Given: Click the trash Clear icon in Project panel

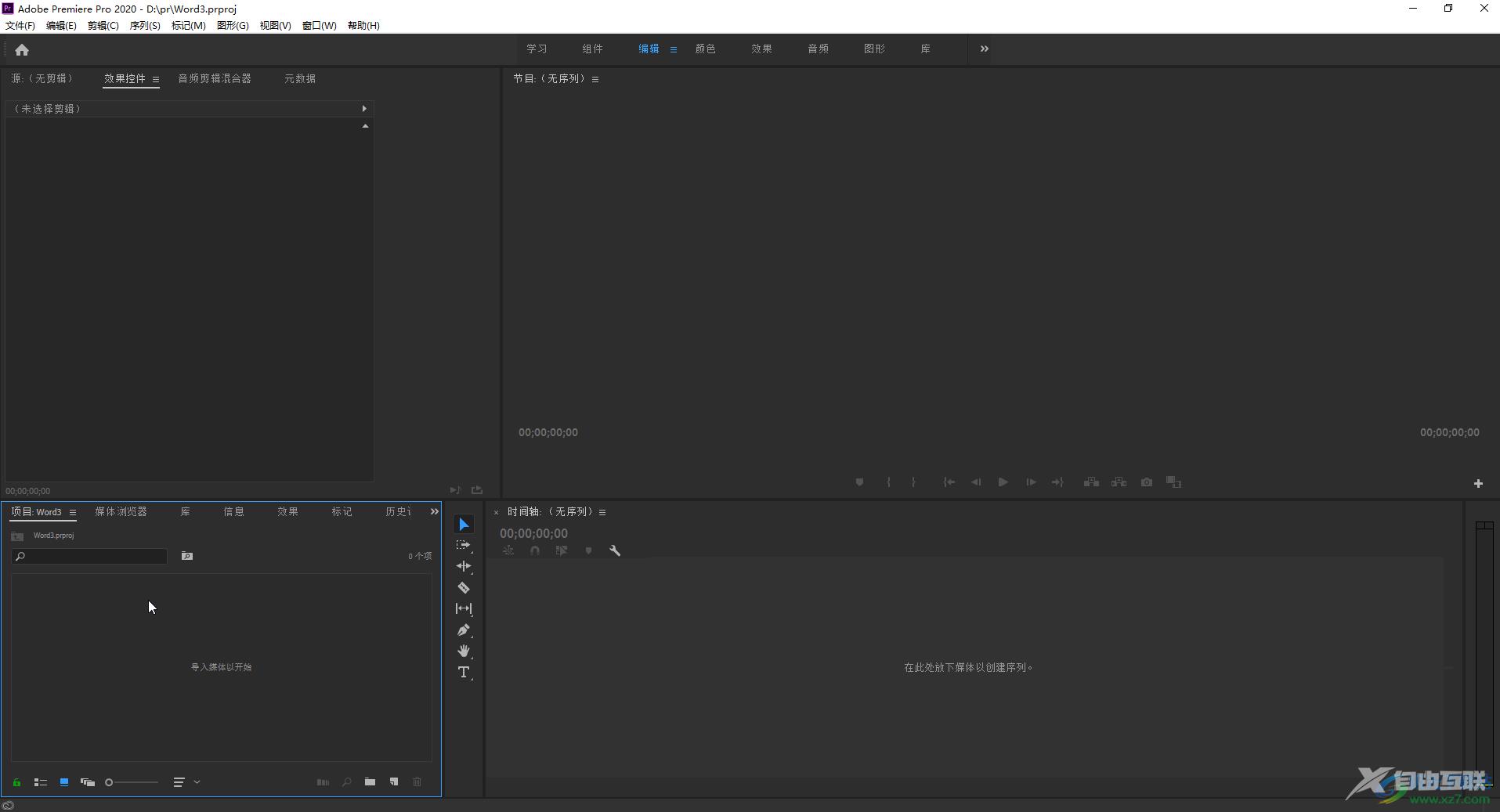Looking at the screenshot, I should pos(417,781).
